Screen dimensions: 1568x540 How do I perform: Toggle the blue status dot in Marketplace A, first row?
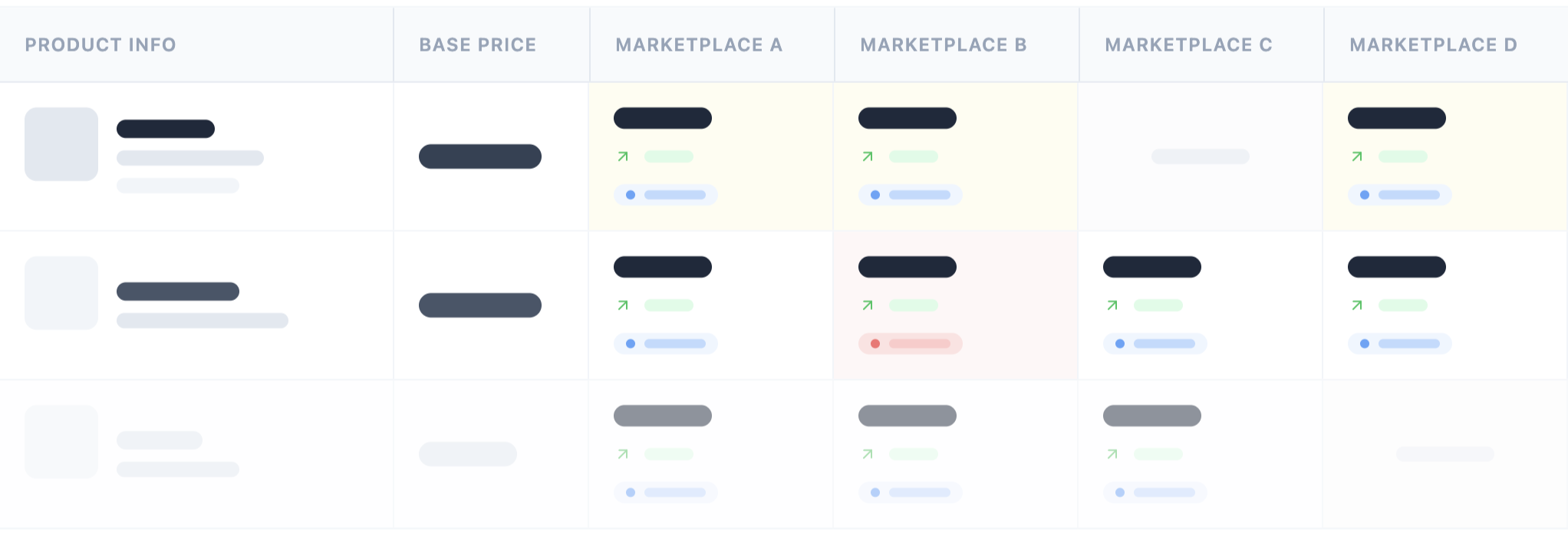(631, 194)
